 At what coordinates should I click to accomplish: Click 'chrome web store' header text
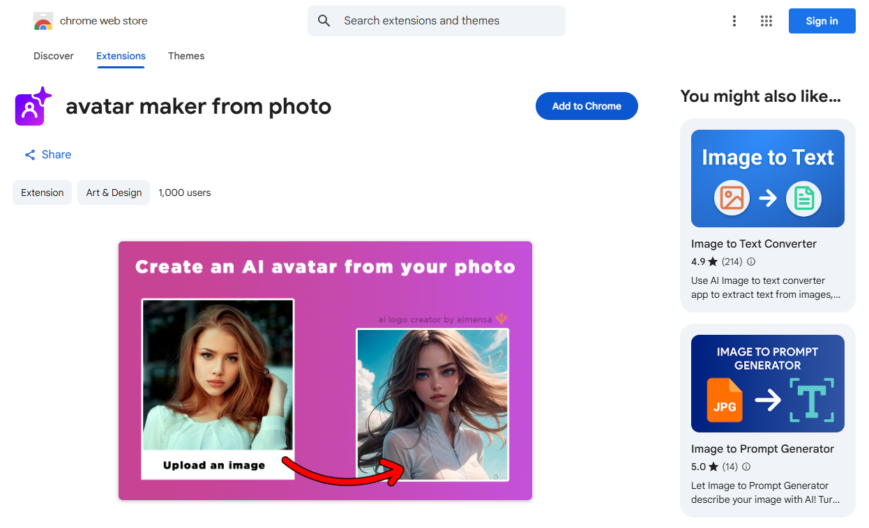(x=104, y=21)
